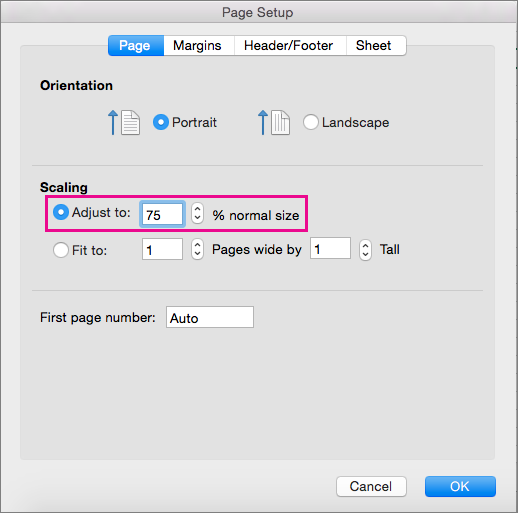
Task: Increase Pages wide value with up arrow
Action: click(x=197, y=244)
